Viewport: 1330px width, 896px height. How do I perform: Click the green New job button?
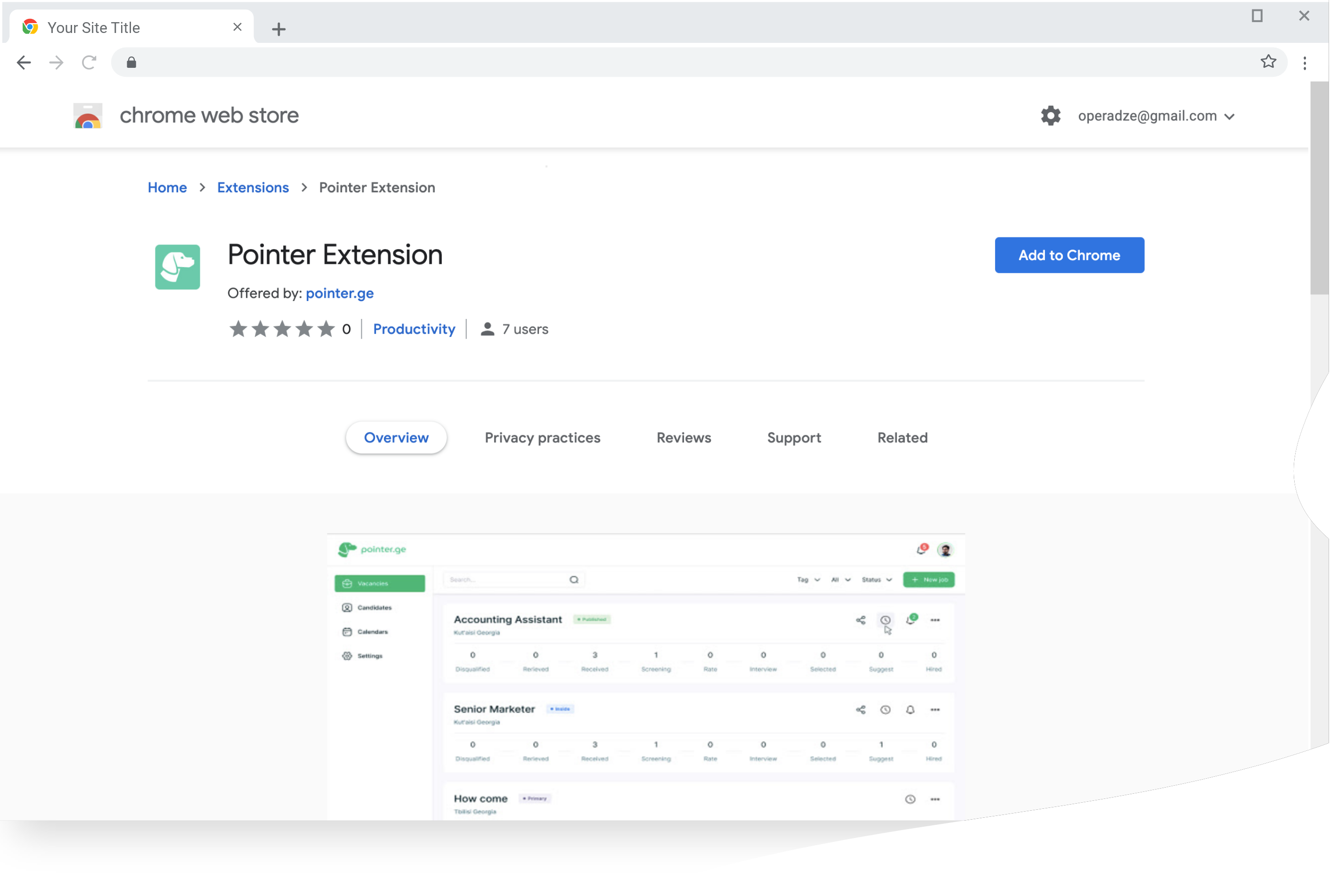(x=929, y=579)
